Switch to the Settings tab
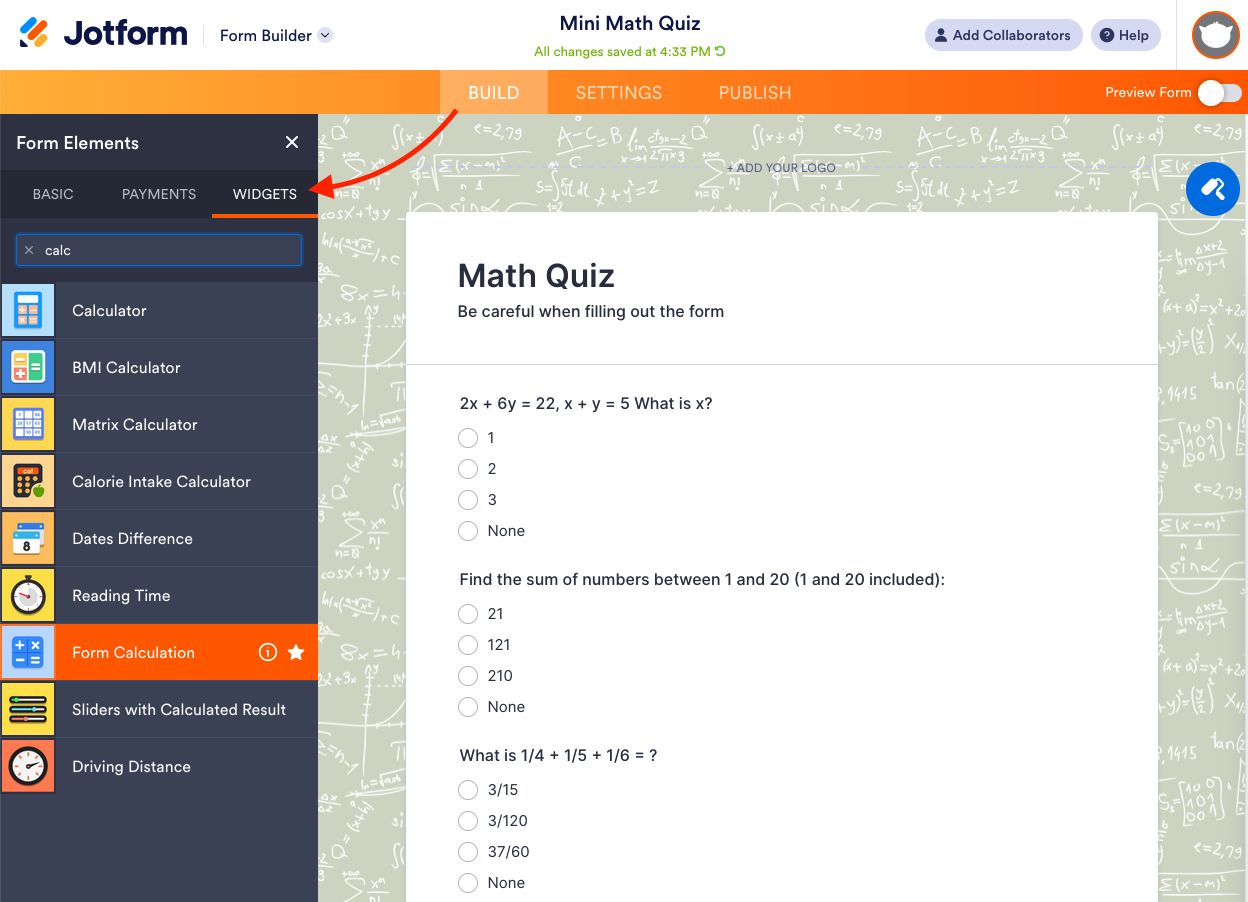This screenshot has height=902, width=1248. click(619, 93)
